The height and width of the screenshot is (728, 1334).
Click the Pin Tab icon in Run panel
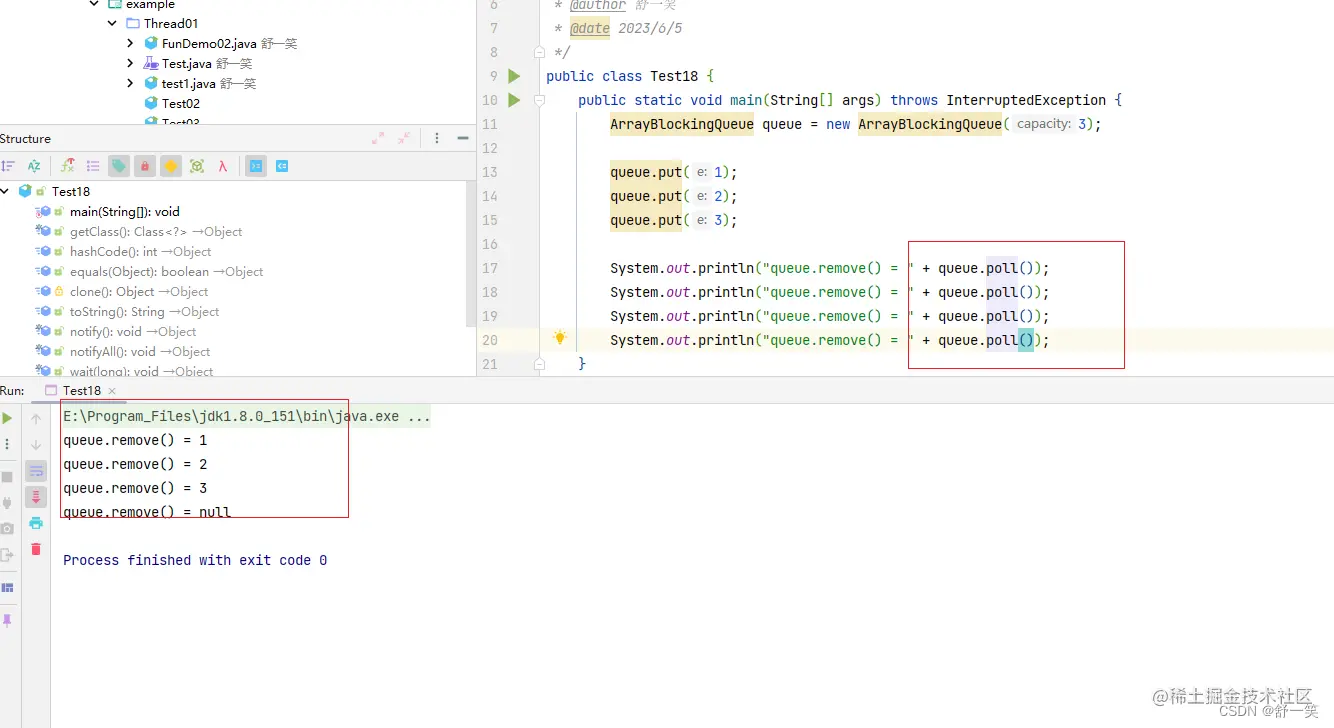[7, 621]
